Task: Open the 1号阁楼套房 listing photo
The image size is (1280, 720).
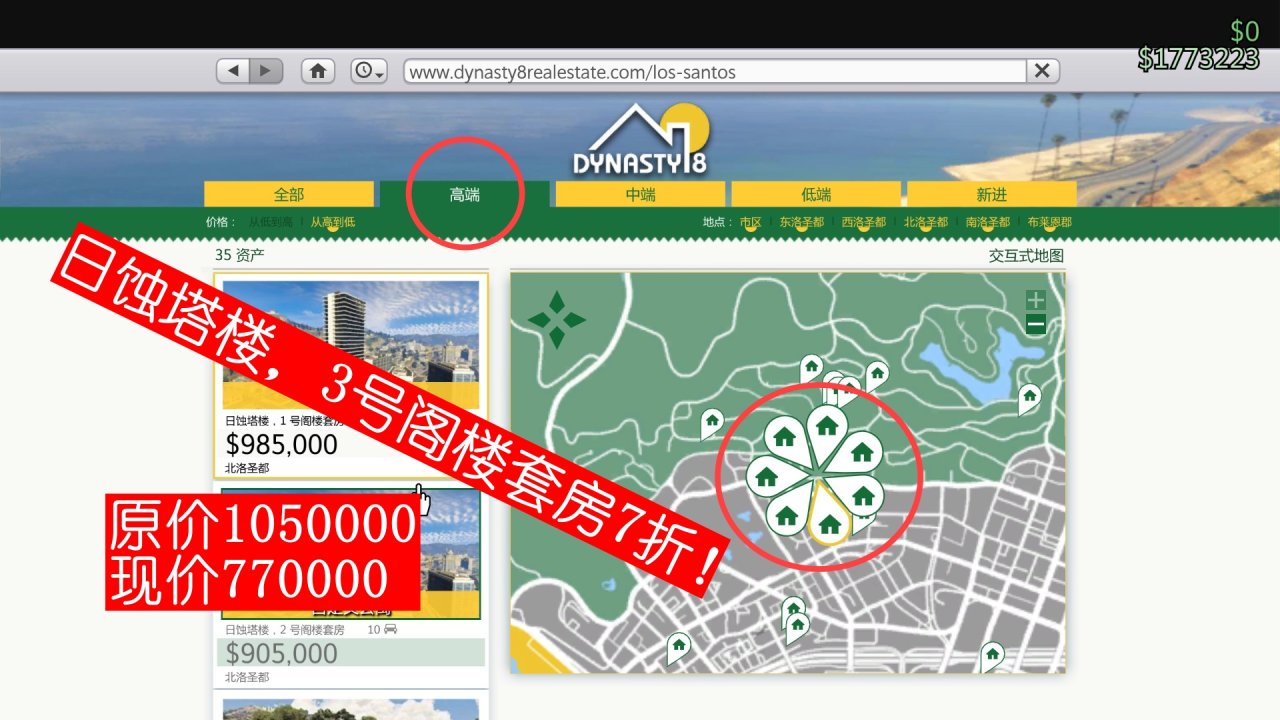Action: [351, 345]
